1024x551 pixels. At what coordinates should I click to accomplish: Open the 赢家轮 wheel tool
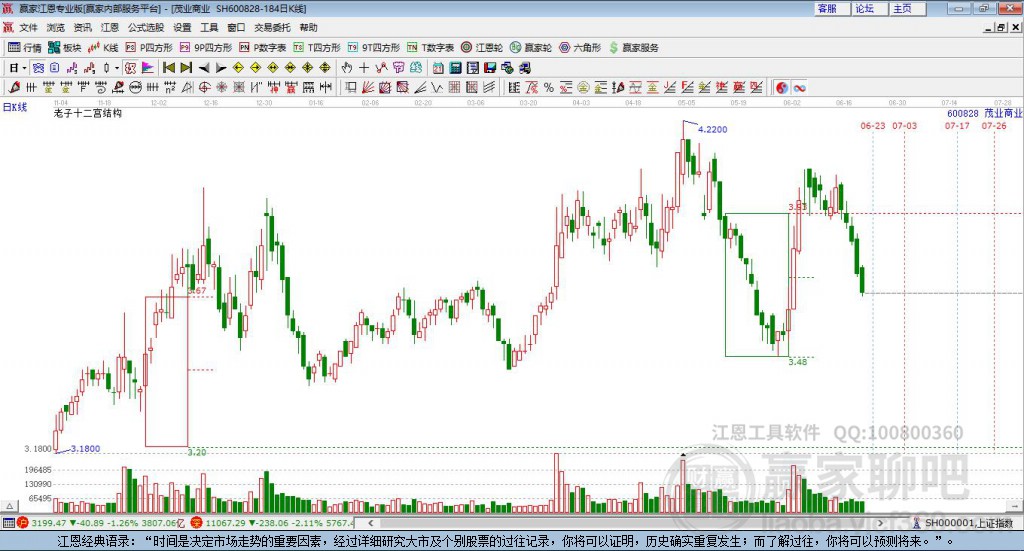coord(531,48)
